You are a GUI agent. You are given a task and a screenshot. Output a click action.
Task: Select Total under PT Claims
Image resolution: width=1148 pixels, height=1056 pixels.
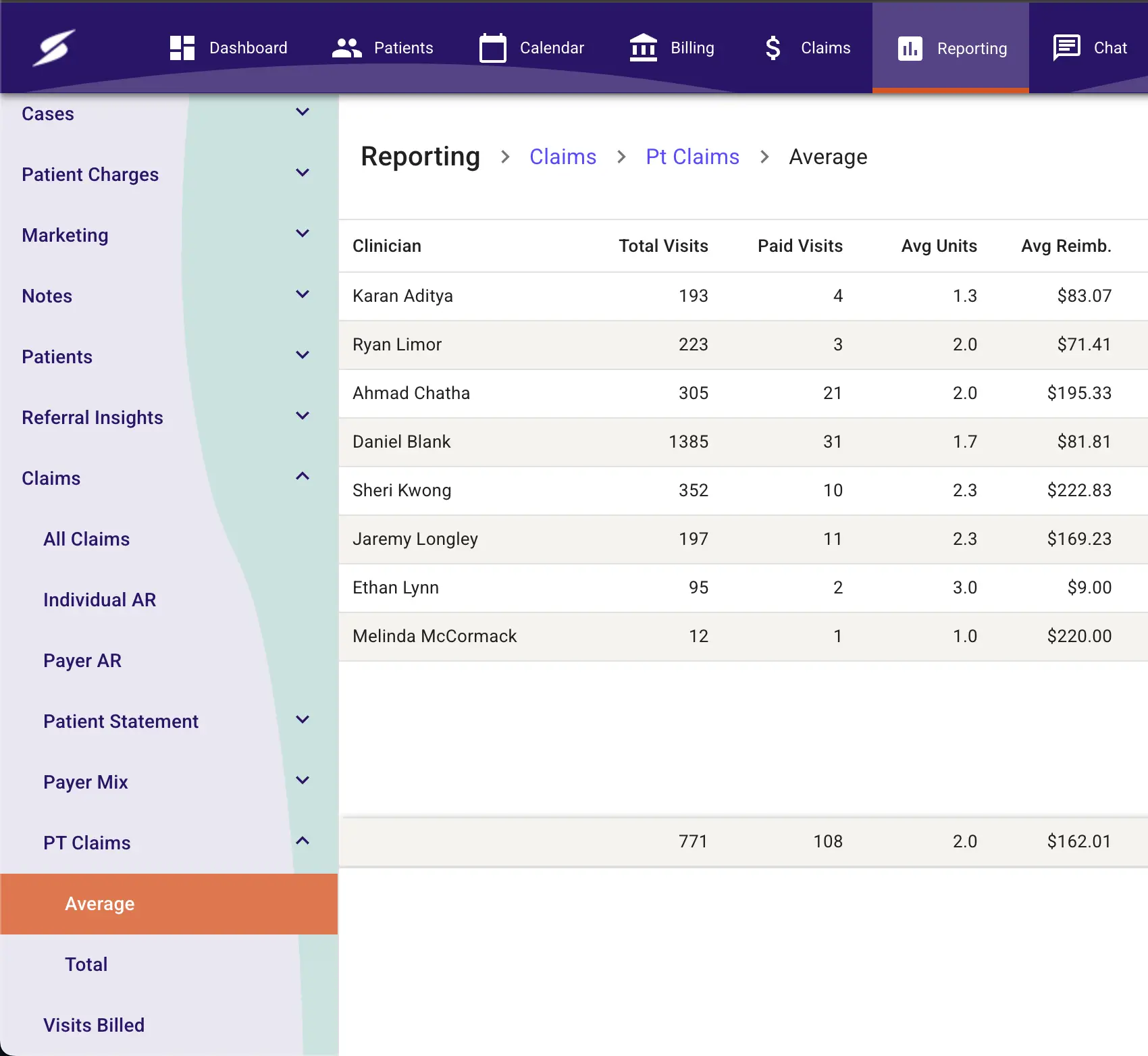pos(86,964)
